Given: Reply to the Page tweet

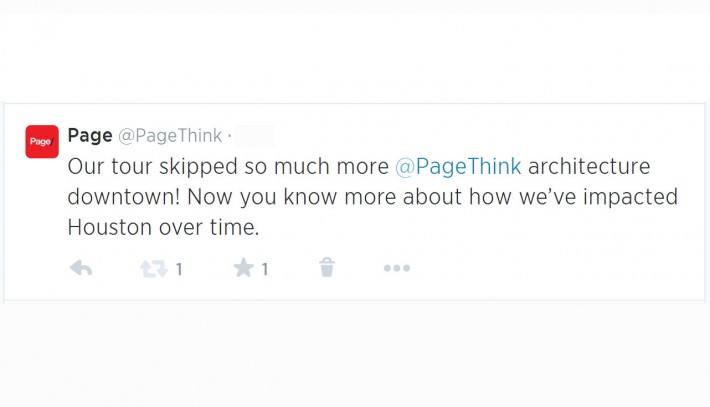Looking at the screenshot, I should (x=81, y=268).
